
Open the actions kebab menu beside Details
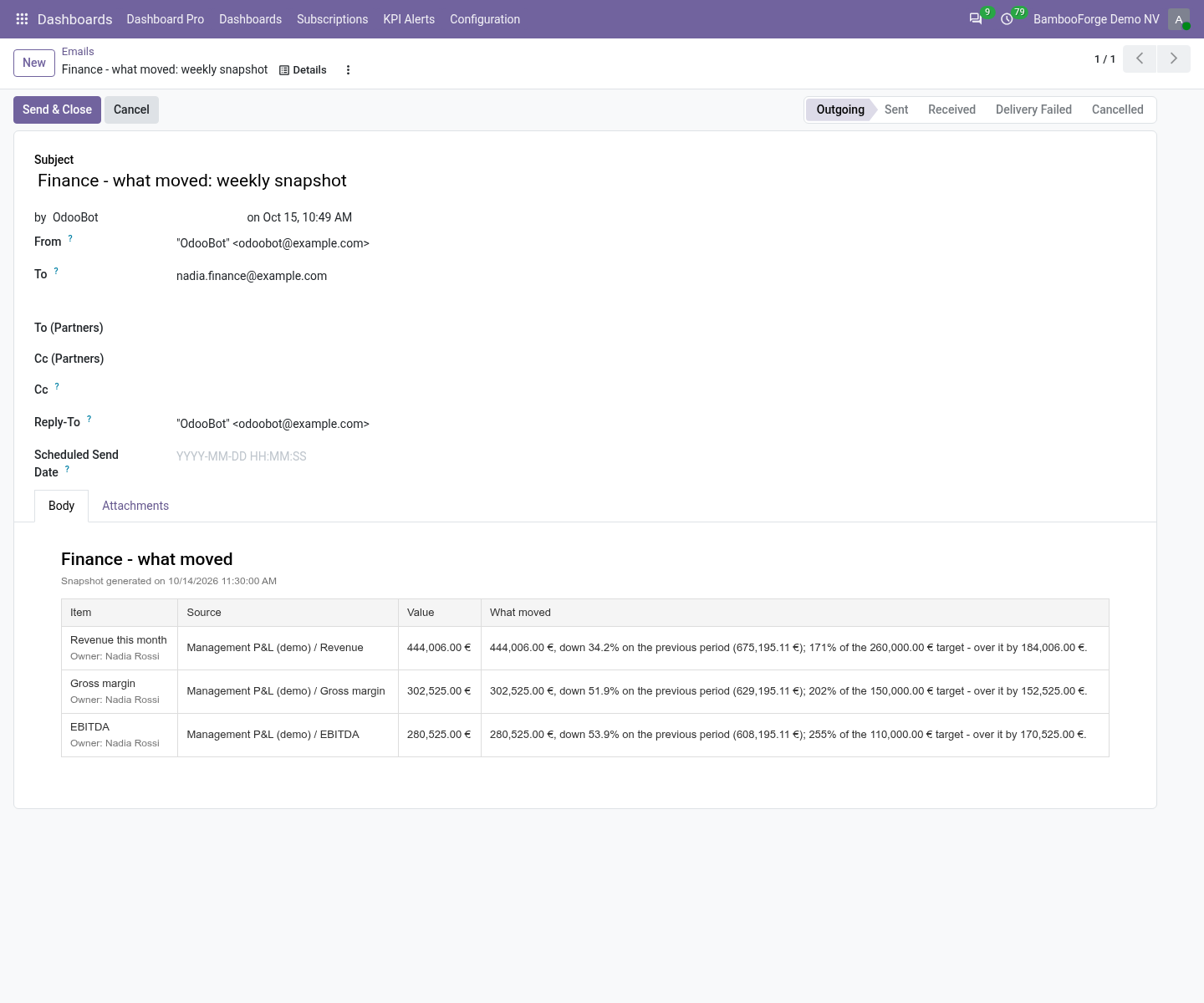pyautogui.click(x=348, y=70)
